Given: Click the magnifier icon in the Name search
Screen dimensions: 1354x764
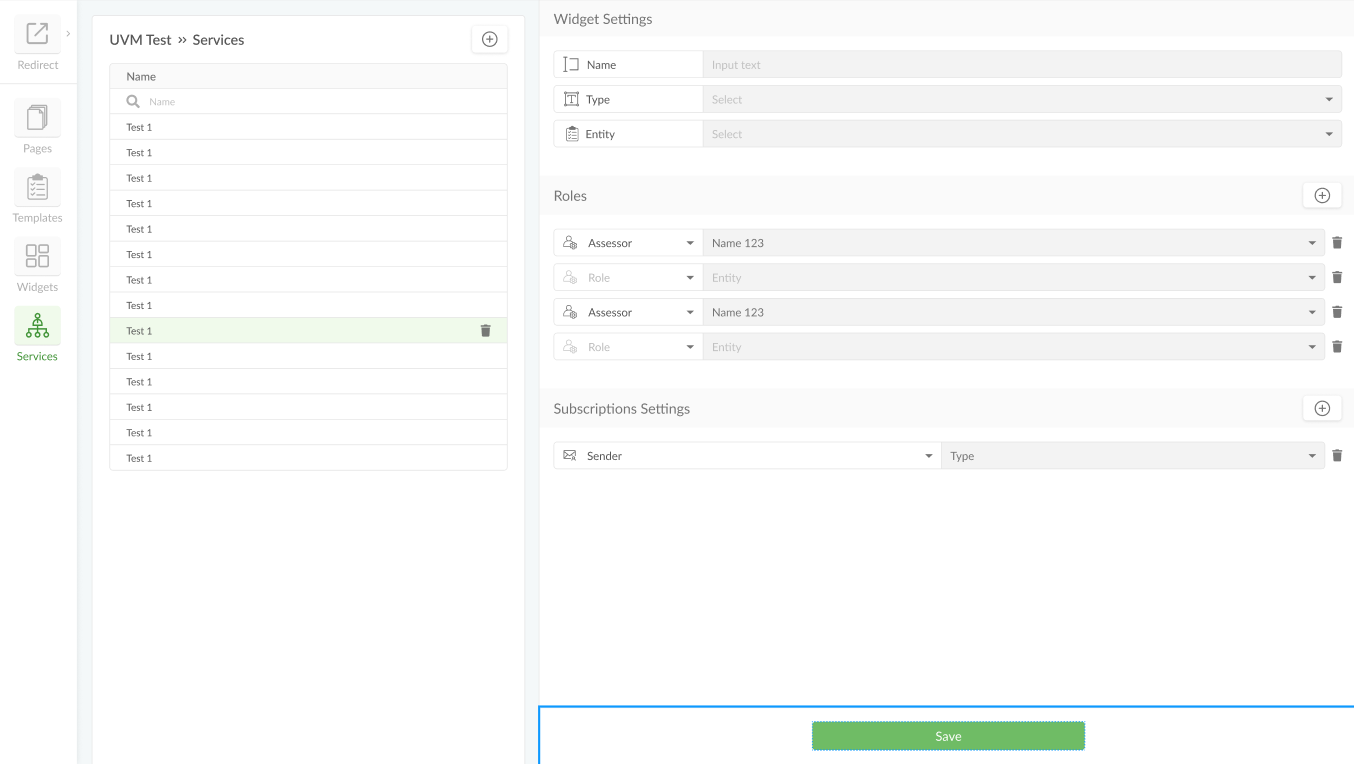Looking at the screenshot, I should [133, 101].
